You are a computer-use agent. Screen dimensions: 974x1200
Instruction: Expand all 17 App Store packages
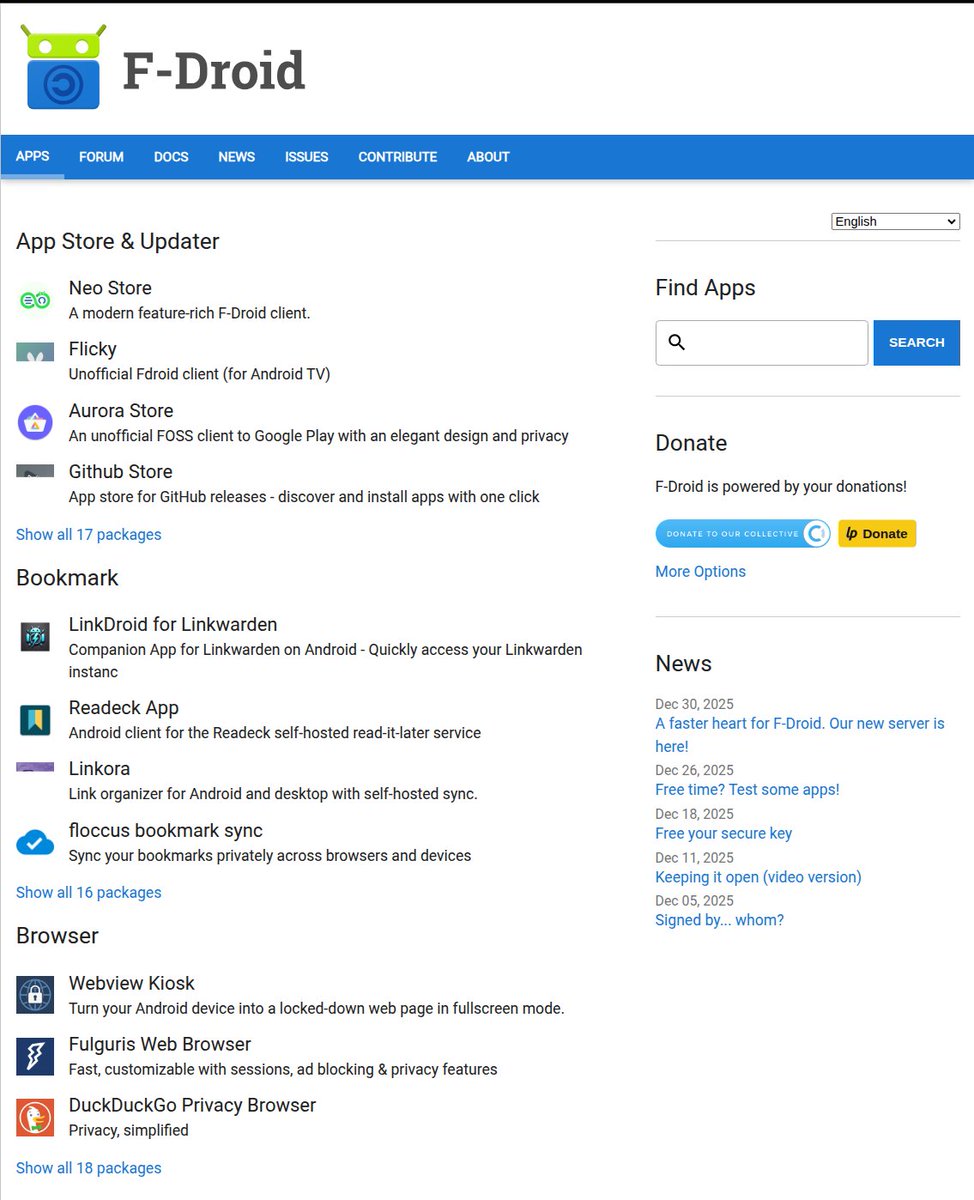click(88, 534)
